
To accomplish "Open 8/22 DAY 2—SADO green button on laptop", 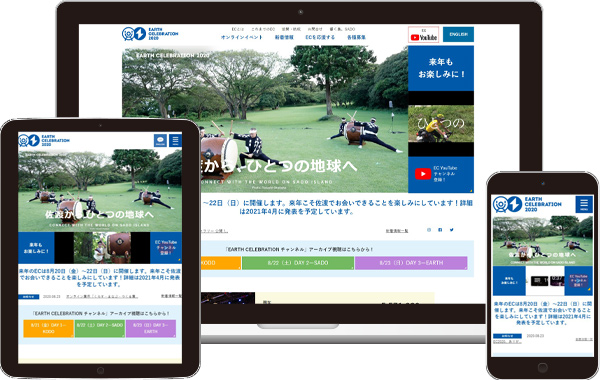I will [x=298, y=263].
